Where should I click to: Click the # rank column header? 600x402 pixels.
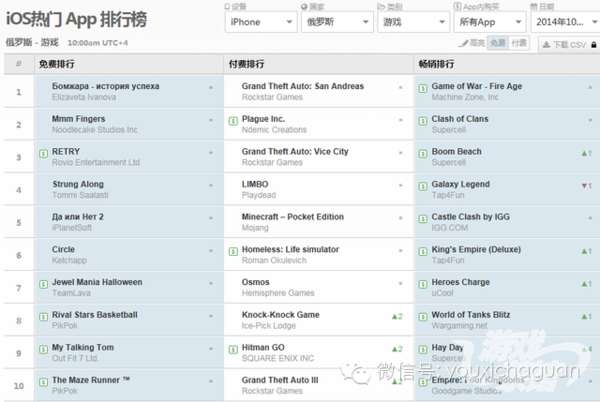[18, 64]
